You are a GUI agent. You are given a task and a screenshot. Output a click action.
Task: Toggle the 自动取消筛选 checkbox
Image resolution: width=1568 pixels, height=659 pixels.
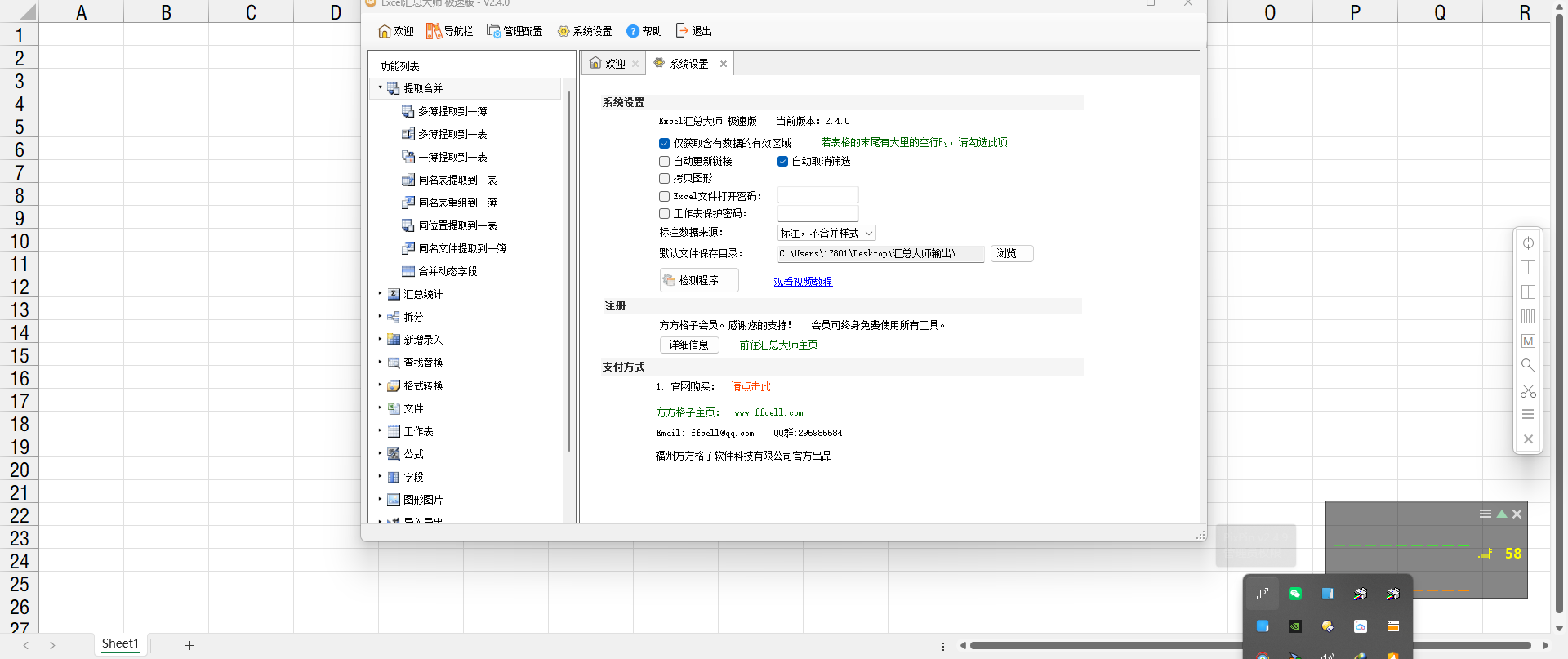point(783,162)
